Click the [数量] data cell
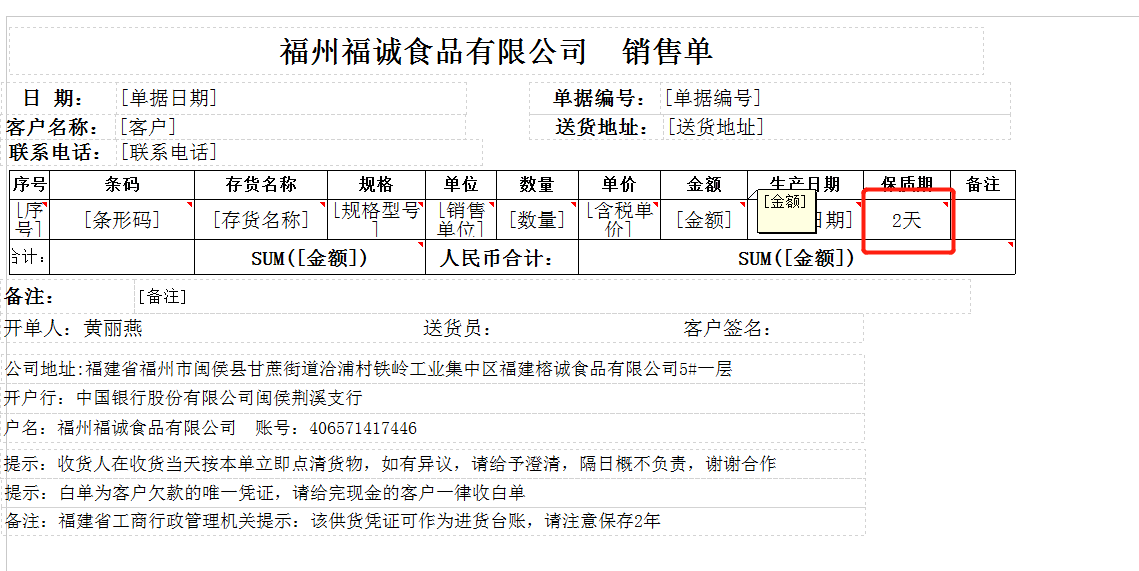Screen dimensions: 1139x571 538,219
